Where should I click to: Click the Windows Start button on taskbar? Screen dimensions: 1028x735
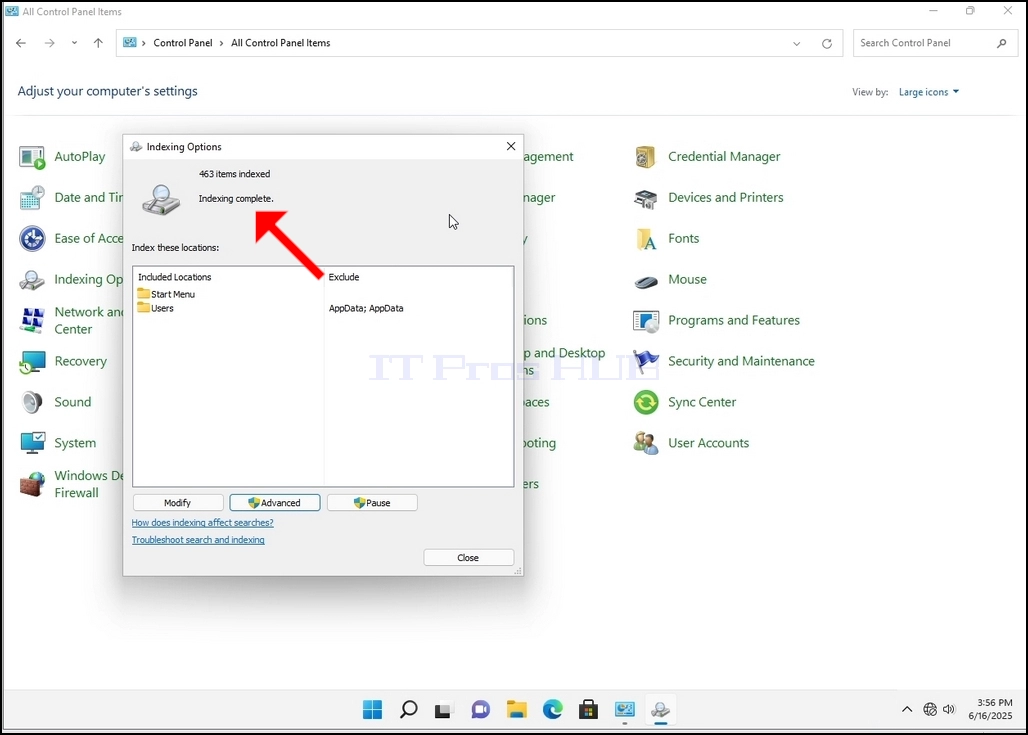pos(372,709)
